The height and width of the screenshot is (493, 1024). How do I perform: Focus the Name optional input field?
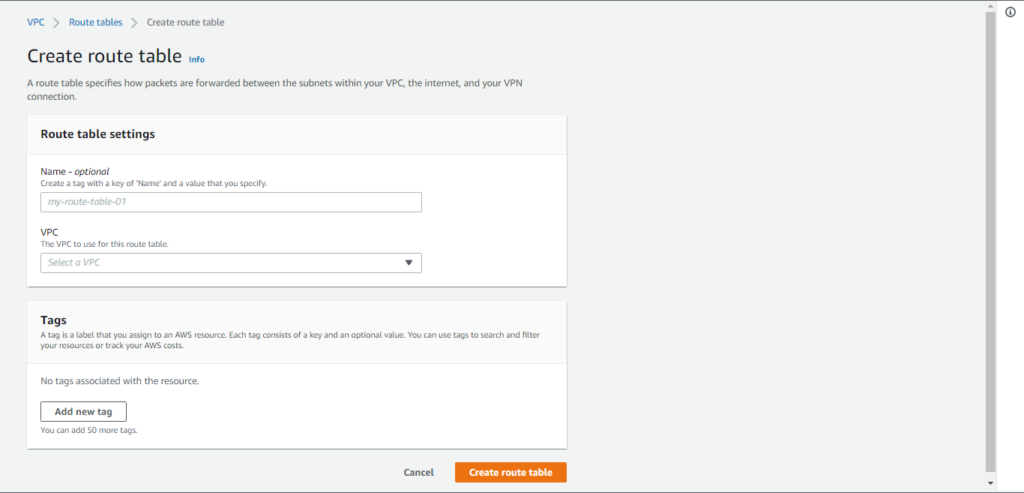tap(231, 202)
